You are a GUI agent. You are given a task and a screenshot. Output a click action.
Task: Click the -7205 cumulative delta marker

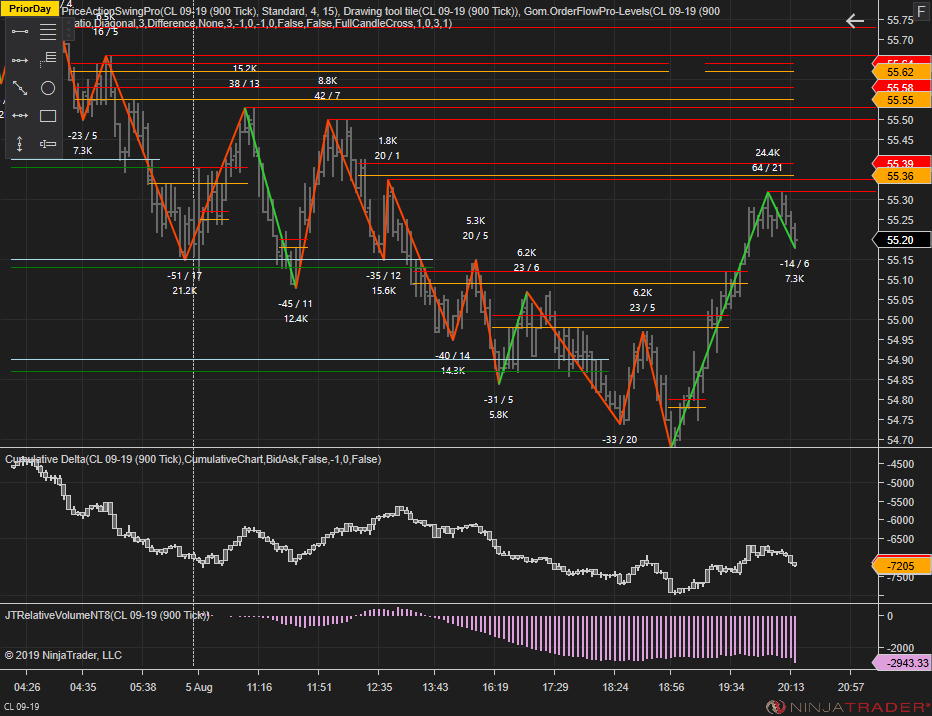pyautogui.click(x=901, y=566)
